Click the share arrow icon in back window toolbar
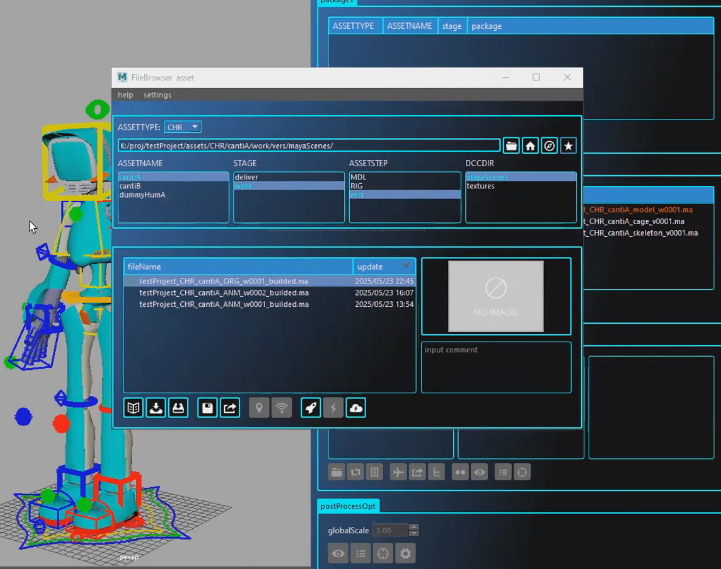Screen dimensions: 721x569 [418, 472]
